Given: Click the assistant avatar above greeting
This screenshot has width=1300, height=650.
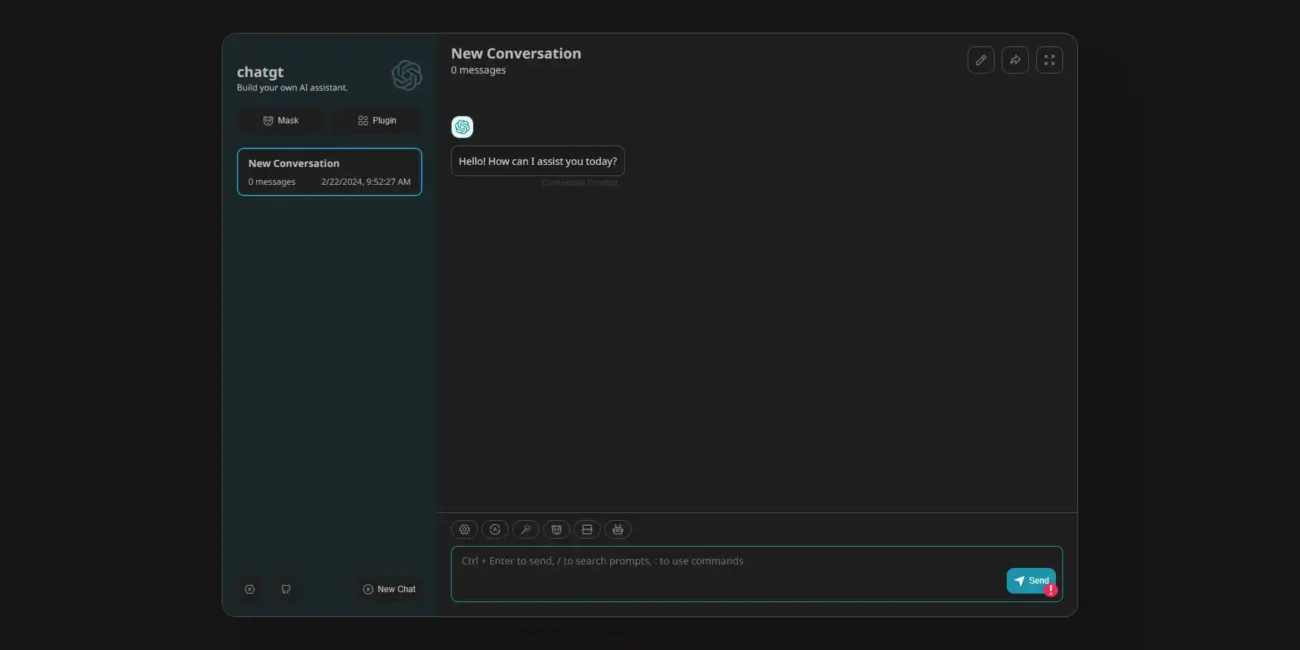Looking at the screenshot, I should [x=462, y=127].
